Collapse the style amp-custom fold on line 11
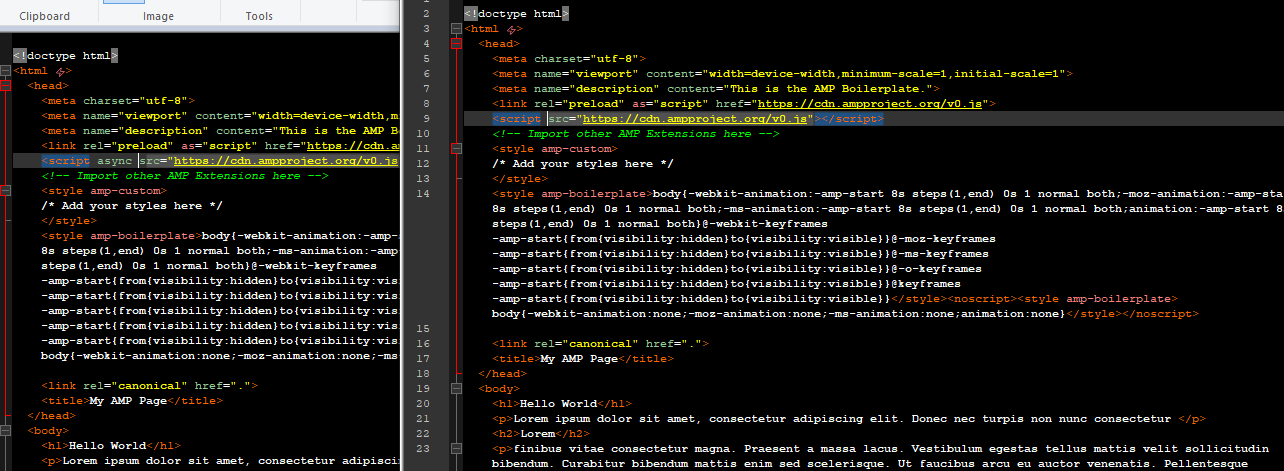Screen dimensions: 1284x471 pos(456,148)
